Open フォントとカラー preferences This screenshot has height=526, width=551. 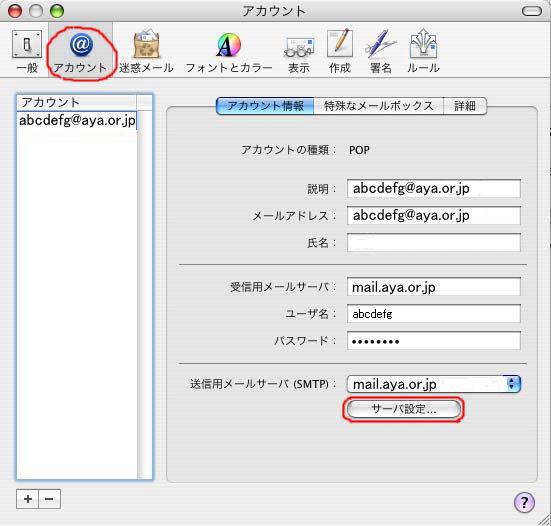pos(229,51)
